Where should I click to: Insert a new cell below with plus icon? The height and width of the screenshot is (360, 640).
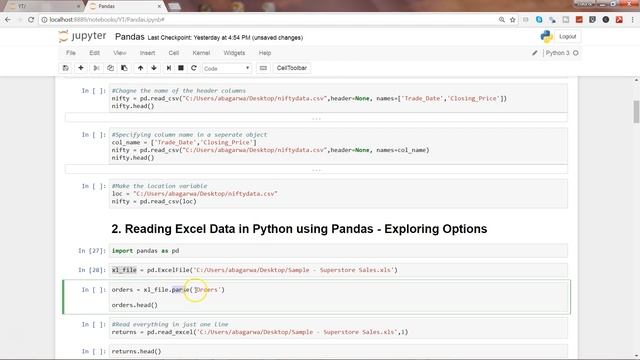(81, 68)
